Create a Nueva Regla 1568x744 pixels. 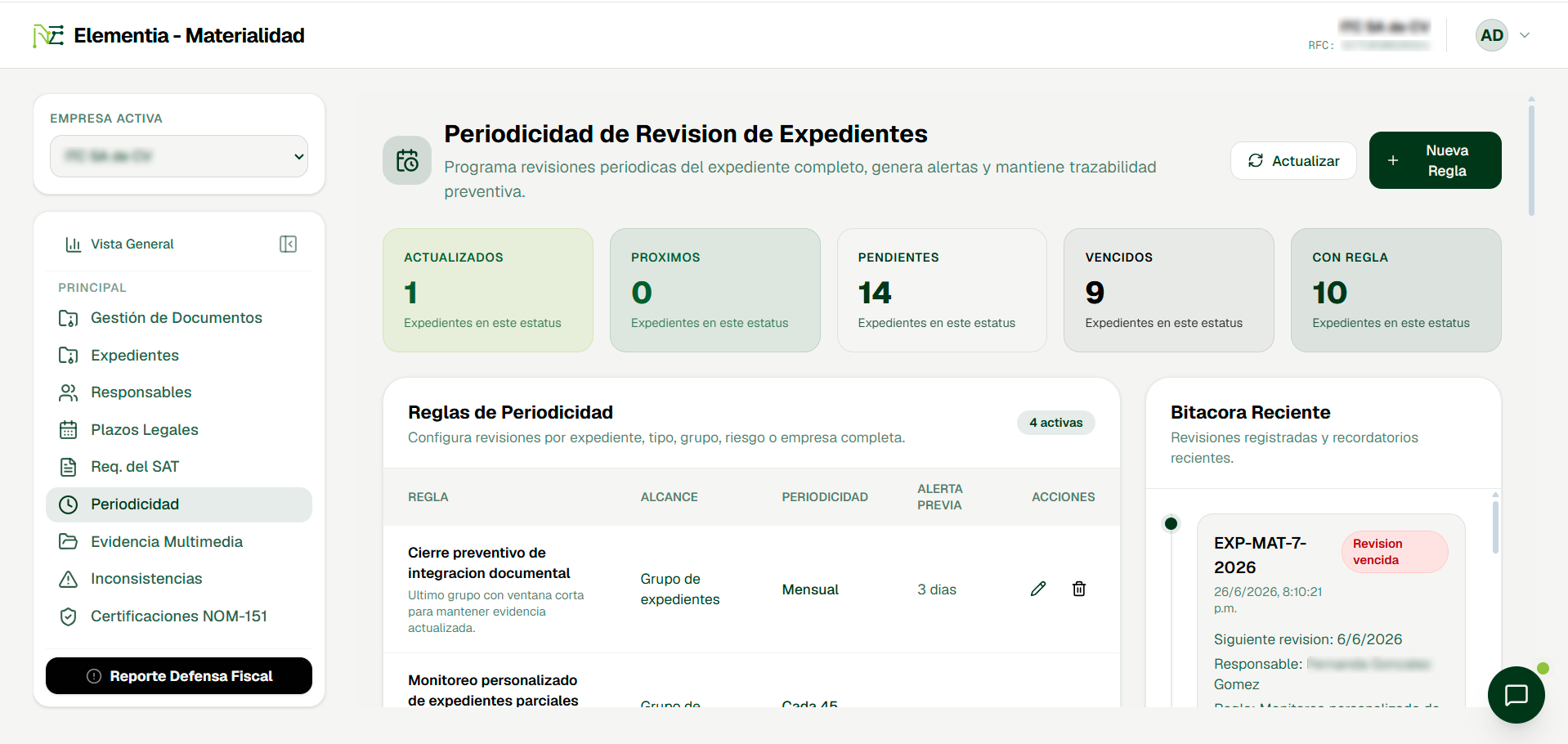(1435, 160)
